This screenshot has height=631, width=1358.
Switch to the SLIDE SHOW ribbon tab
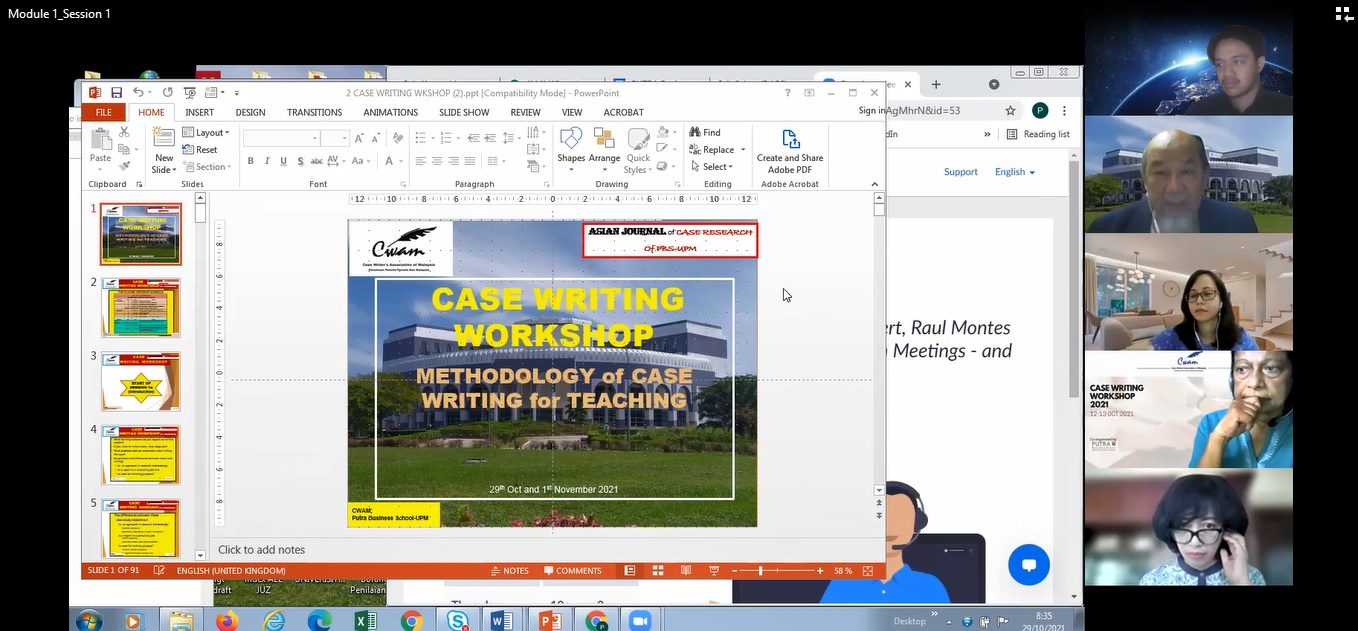(x=464, y=113)
